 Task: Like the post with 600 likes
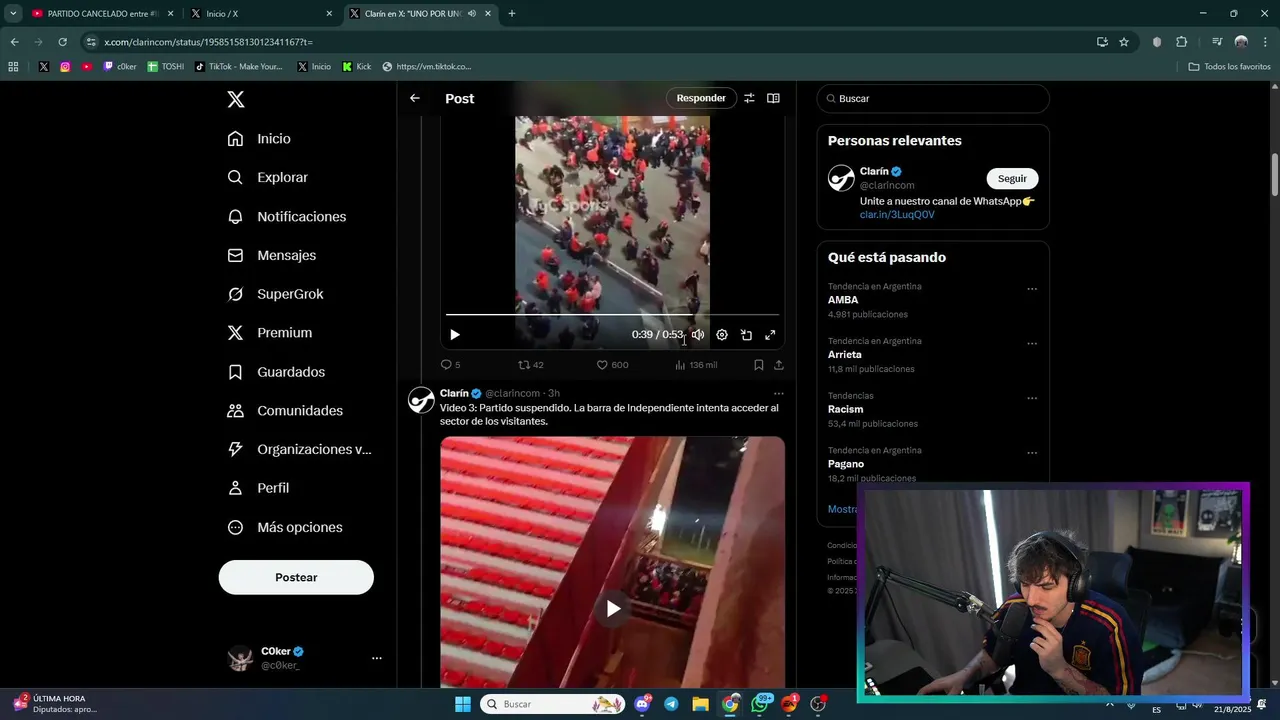click(x=612, y=365)
